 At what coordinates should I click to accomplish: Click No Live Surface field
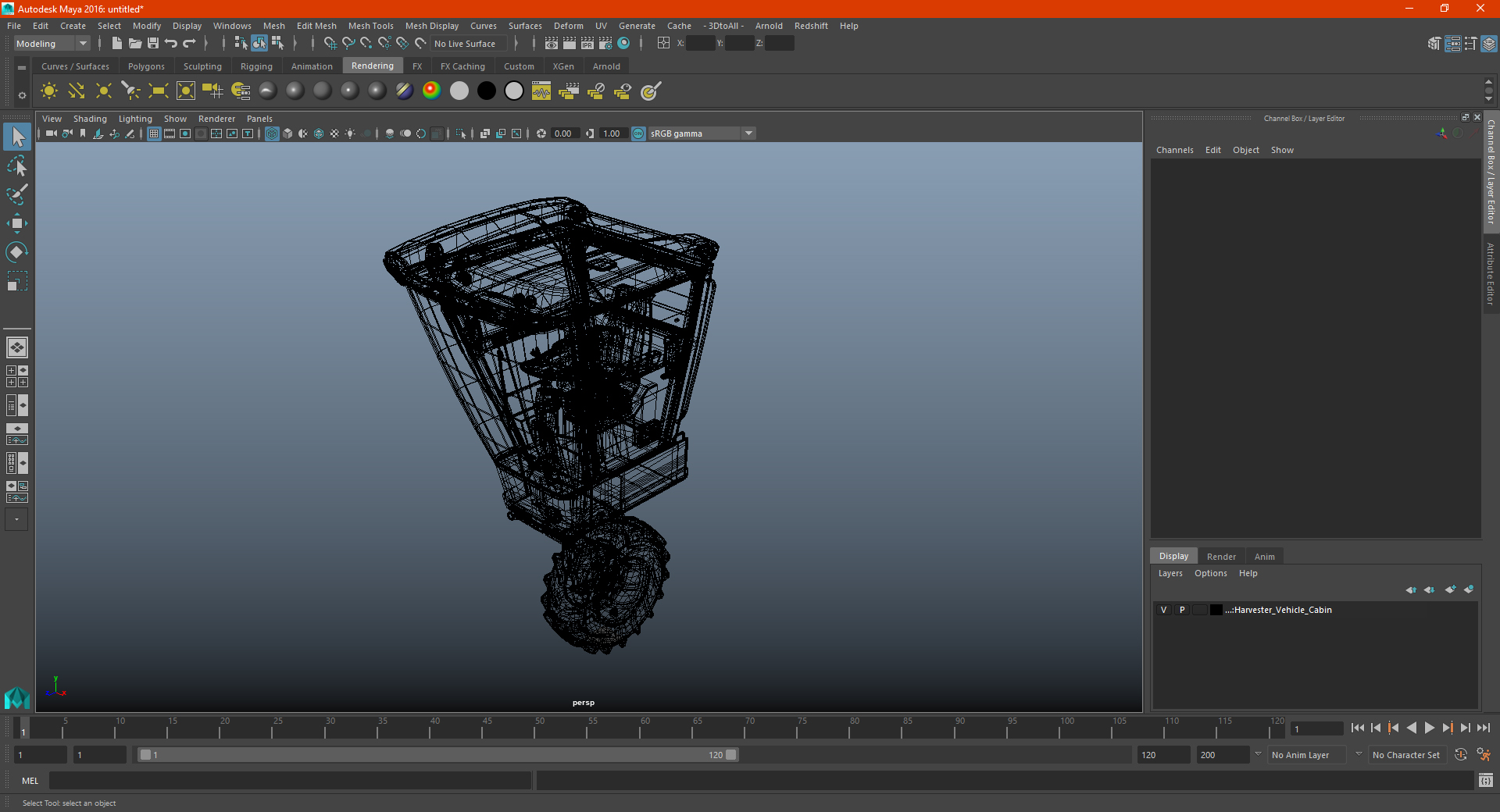(470, 44)
